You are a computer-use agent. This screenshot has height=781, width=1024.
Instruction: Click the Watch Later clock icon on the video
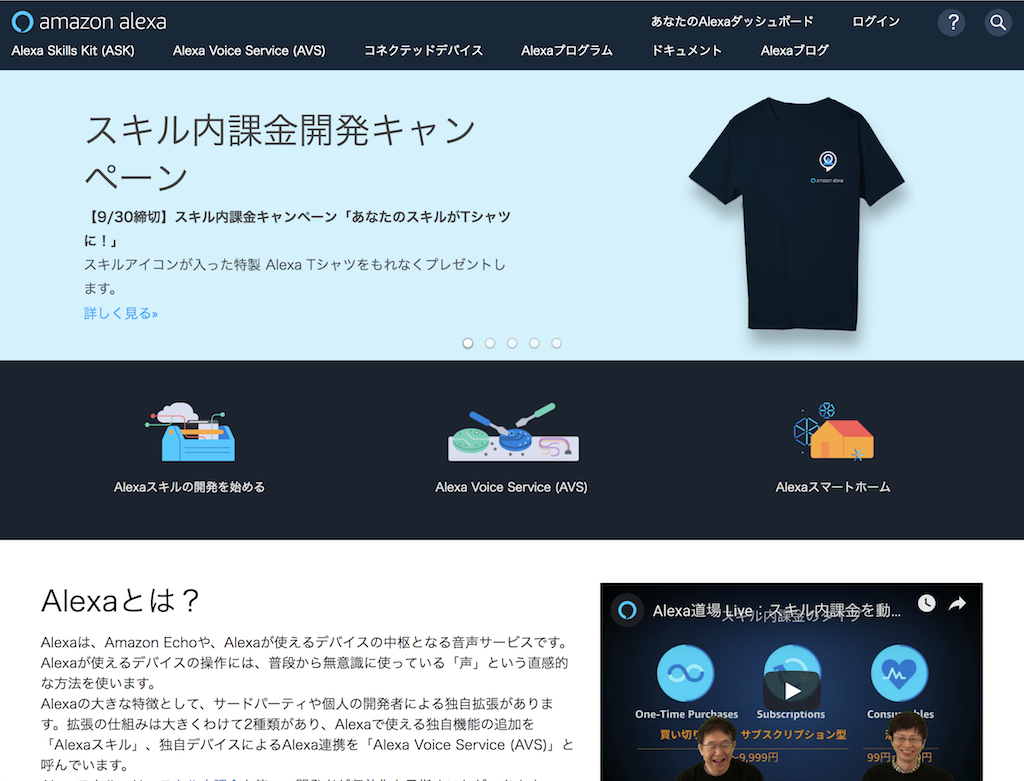pyautogui.click(x=926, y=603)
